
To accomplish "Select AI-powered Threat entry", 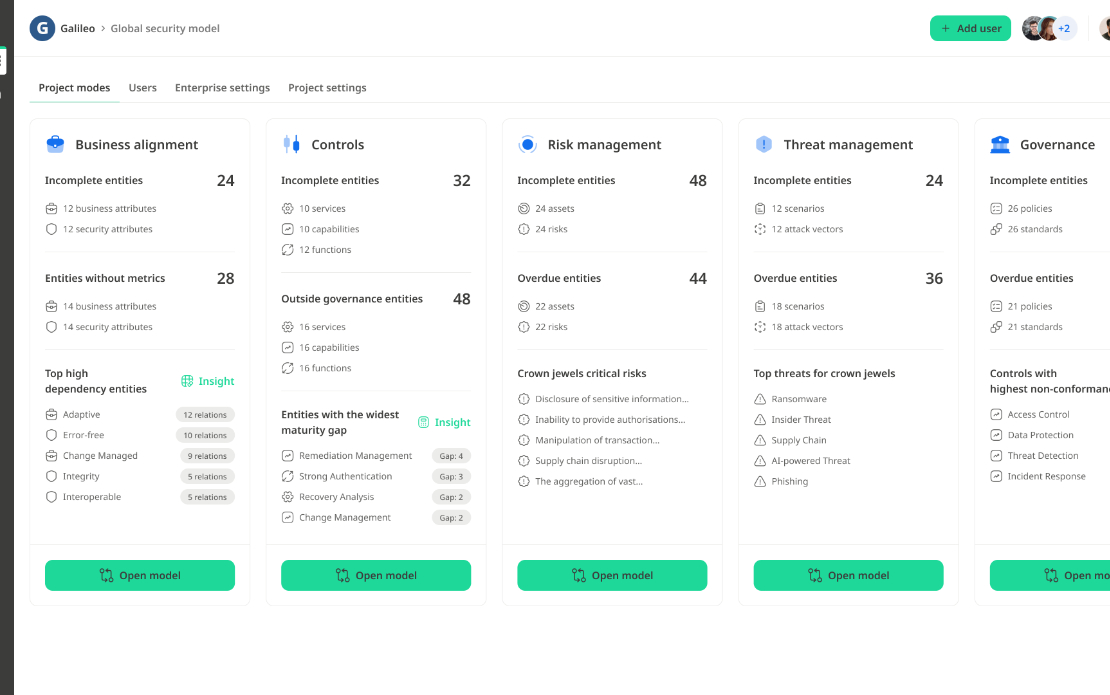I will 811,461.
